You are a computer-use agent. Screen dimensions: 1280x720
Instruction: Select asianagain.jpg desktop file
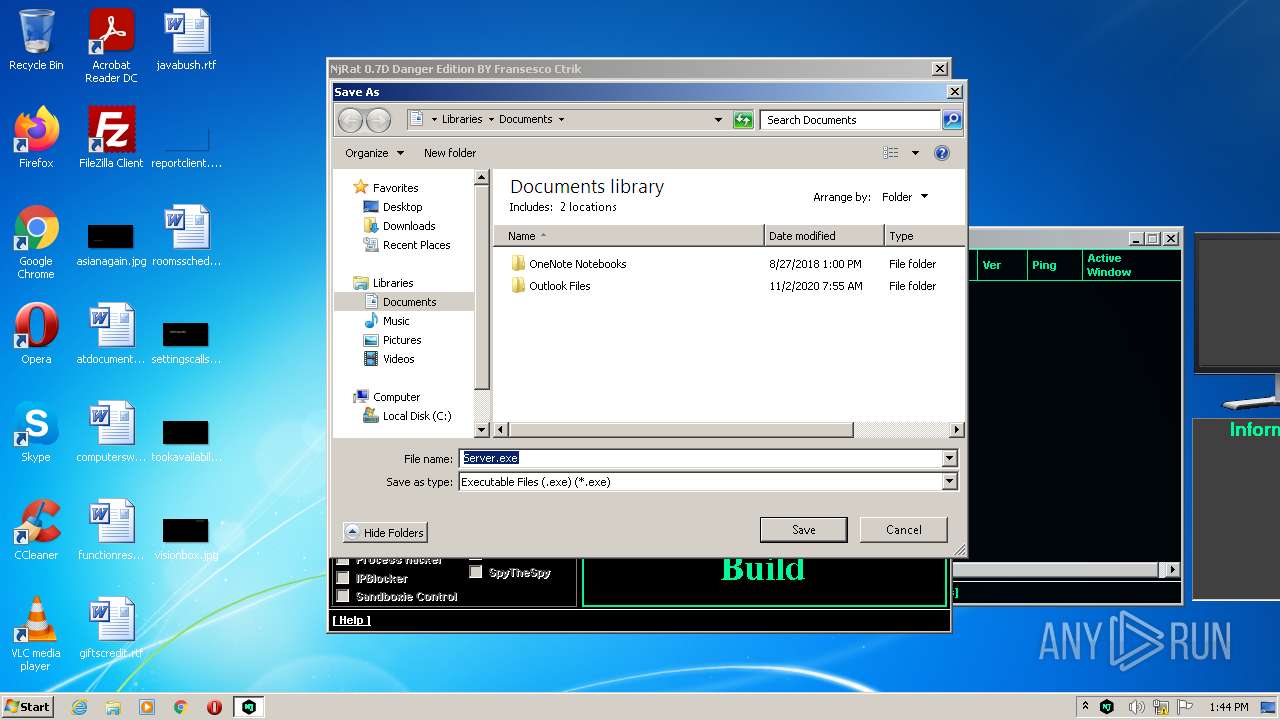(x=111, y=244)
